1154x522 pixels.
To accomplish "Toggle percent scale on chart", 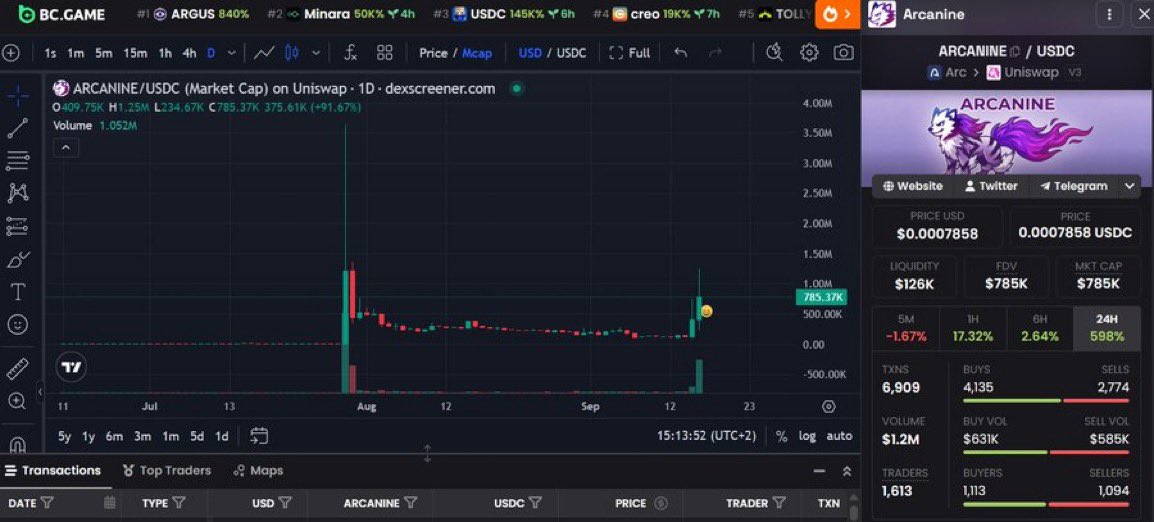I will tap(782, 436).
